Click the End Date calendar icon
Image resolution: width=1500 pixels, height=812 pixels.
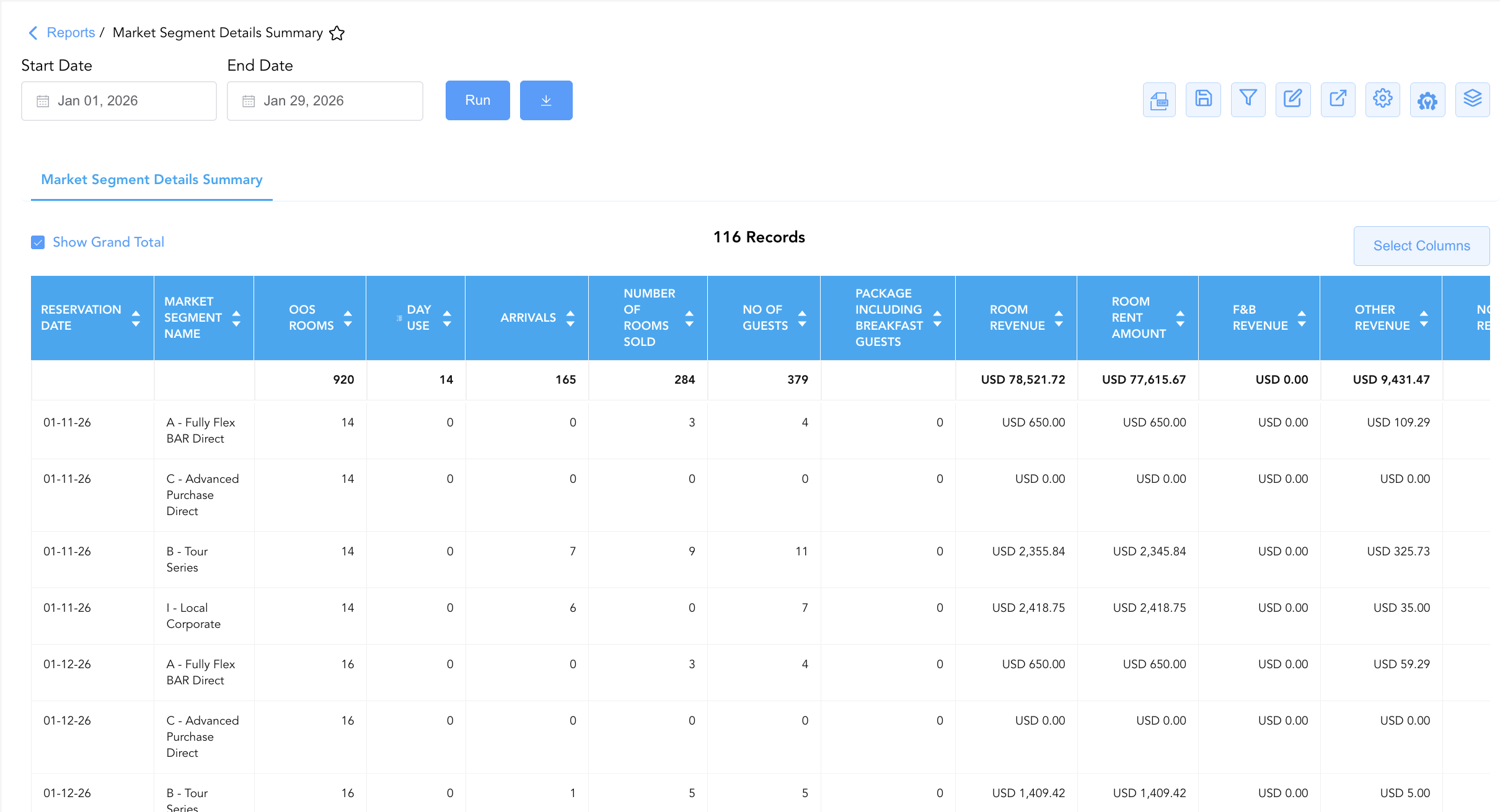tap(249, 101)
